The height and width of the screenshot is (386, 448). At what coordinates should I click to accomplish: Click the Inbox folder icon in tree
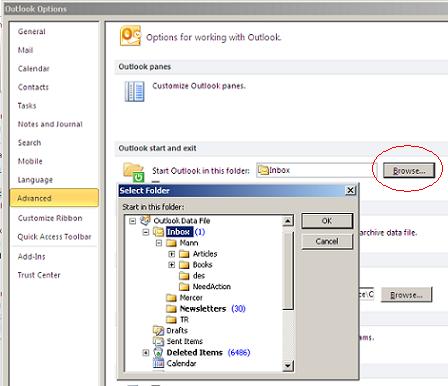(158, 232)
